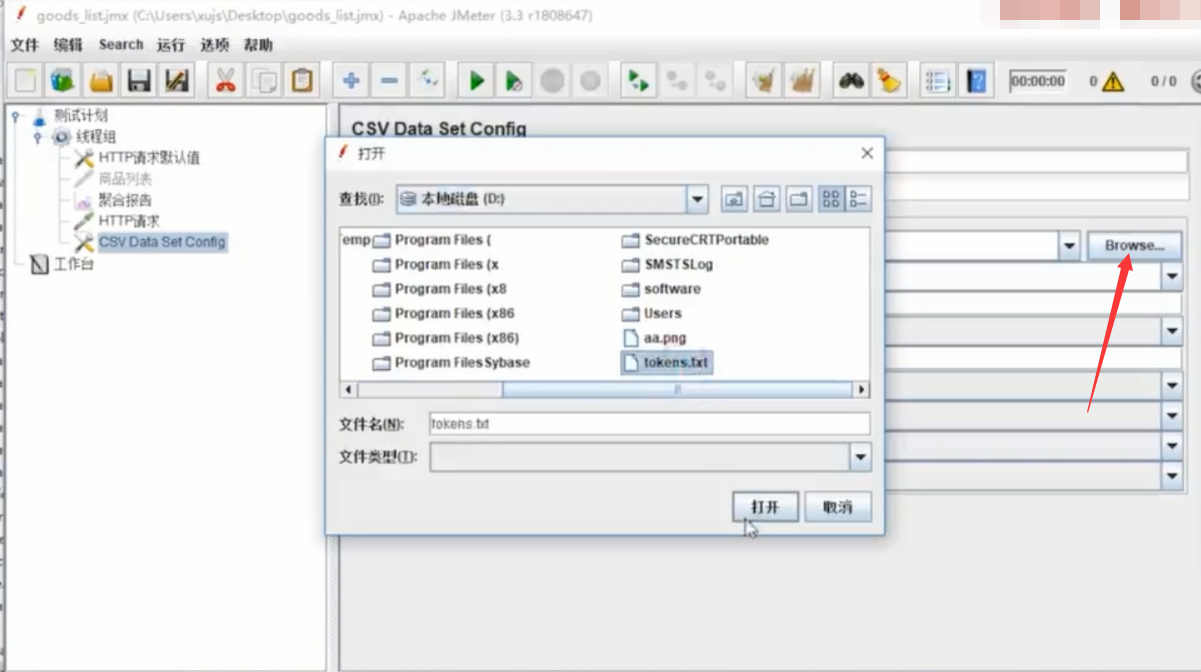1201x672 pixels.
Task: Open the Templates toolbar icon
Action: click(x=63, y=81)
